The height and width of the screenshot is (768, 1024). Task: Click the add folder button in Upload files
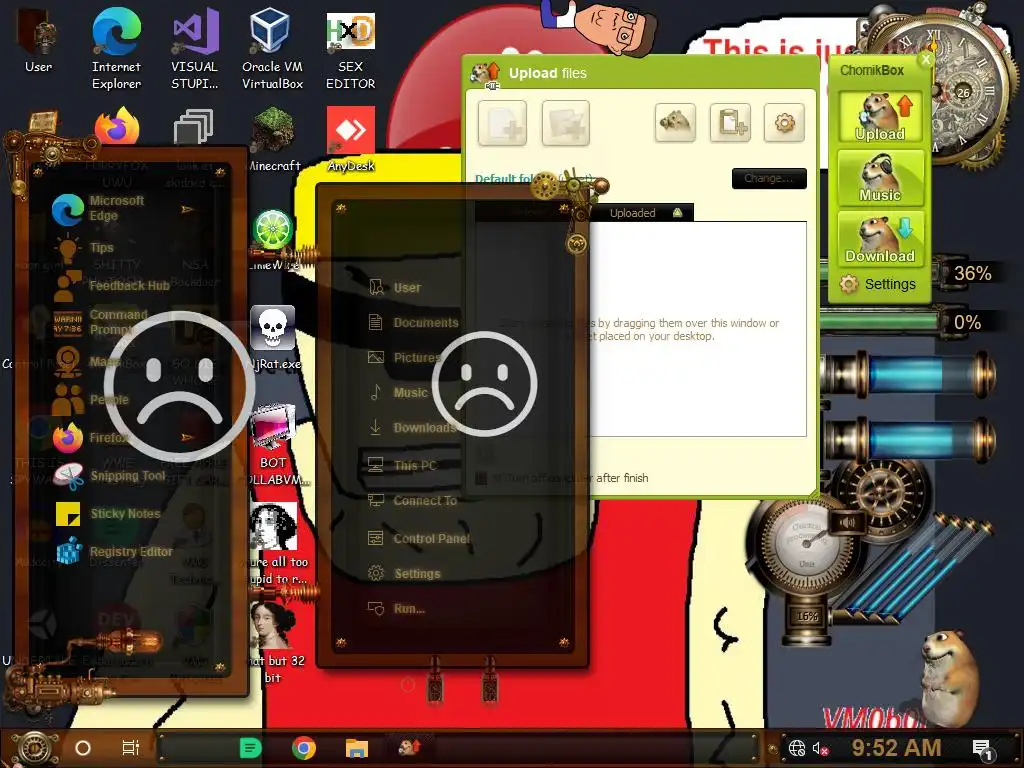pos(566,123)
